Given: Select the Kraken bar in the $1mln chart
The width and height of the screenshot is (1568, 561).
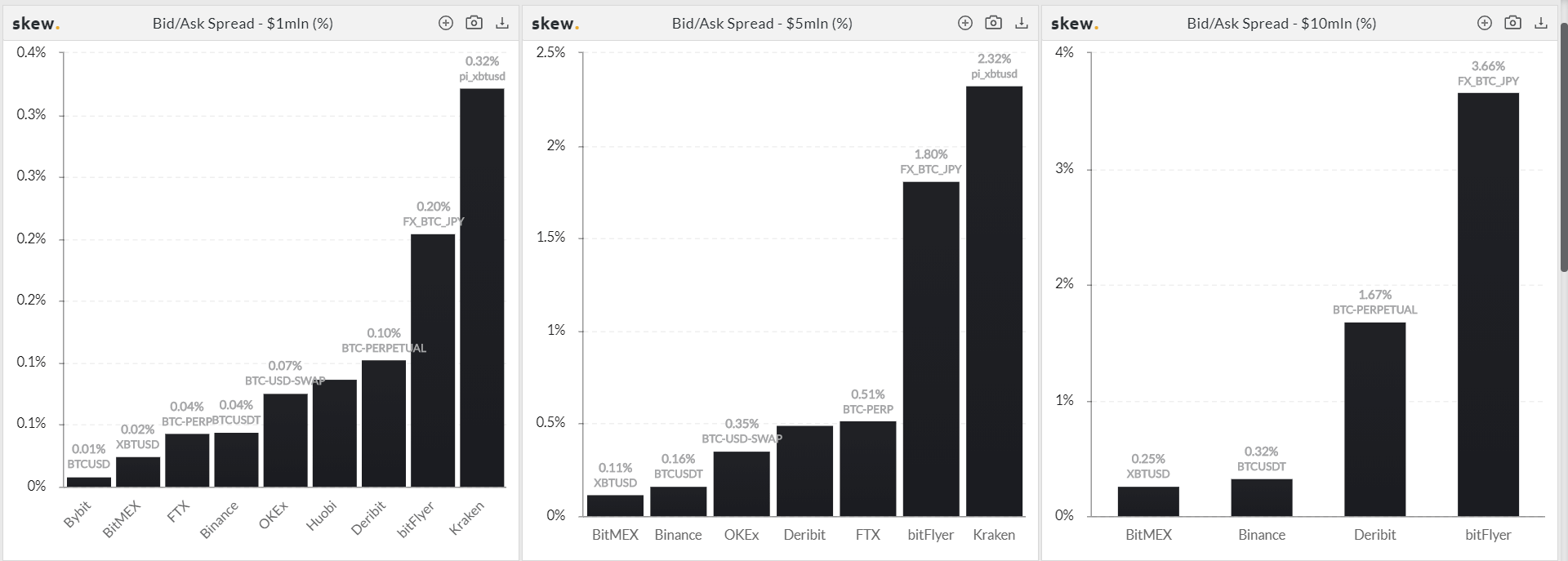Looking at the screenshot, I should (x=482, y=287).
